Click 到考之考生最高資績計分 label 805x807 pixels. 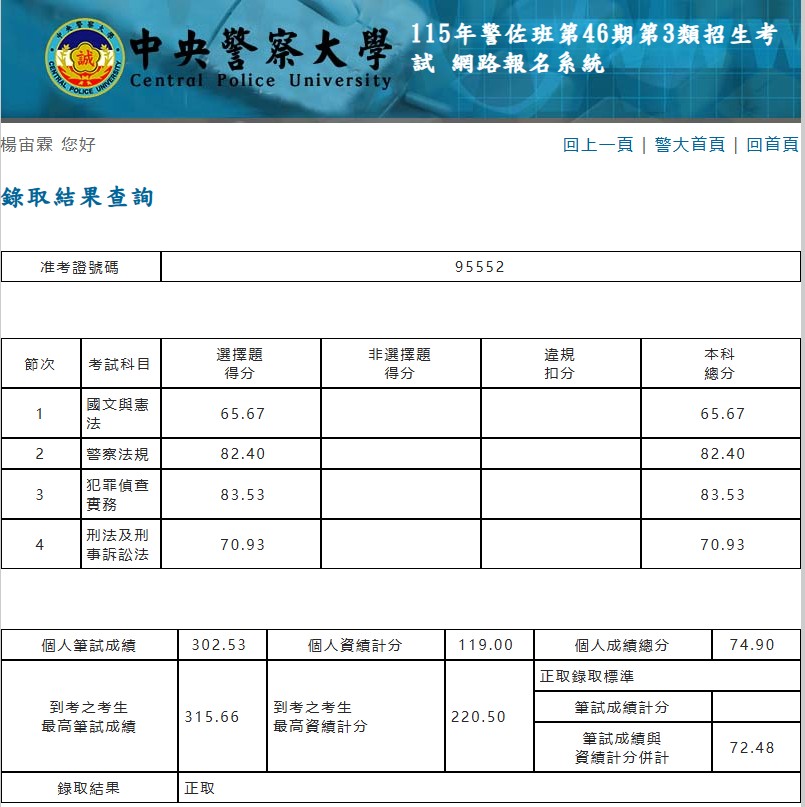coord(320,716)
